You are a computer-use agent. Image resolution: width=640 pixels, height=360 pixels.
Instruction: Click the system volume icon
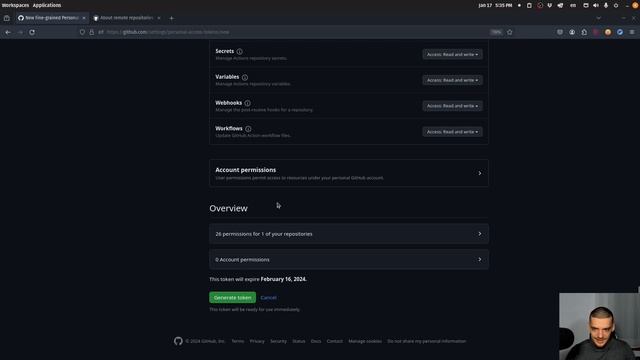point(596,5)
